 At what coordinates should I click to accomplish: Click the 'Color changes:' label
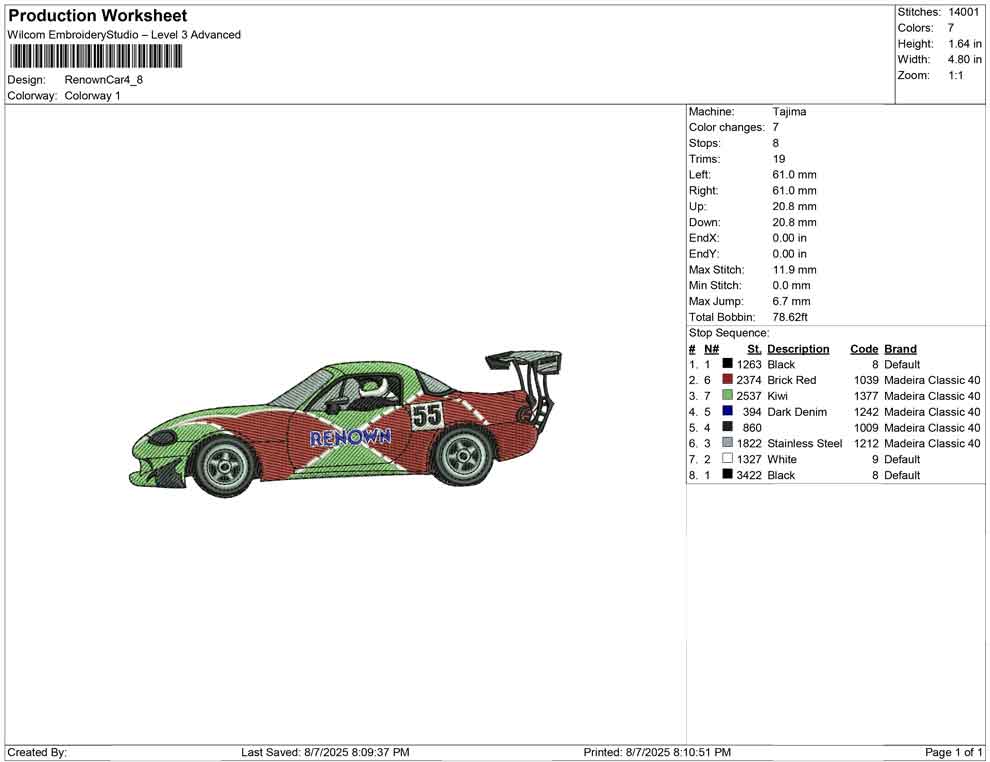(x=727, y=128)
